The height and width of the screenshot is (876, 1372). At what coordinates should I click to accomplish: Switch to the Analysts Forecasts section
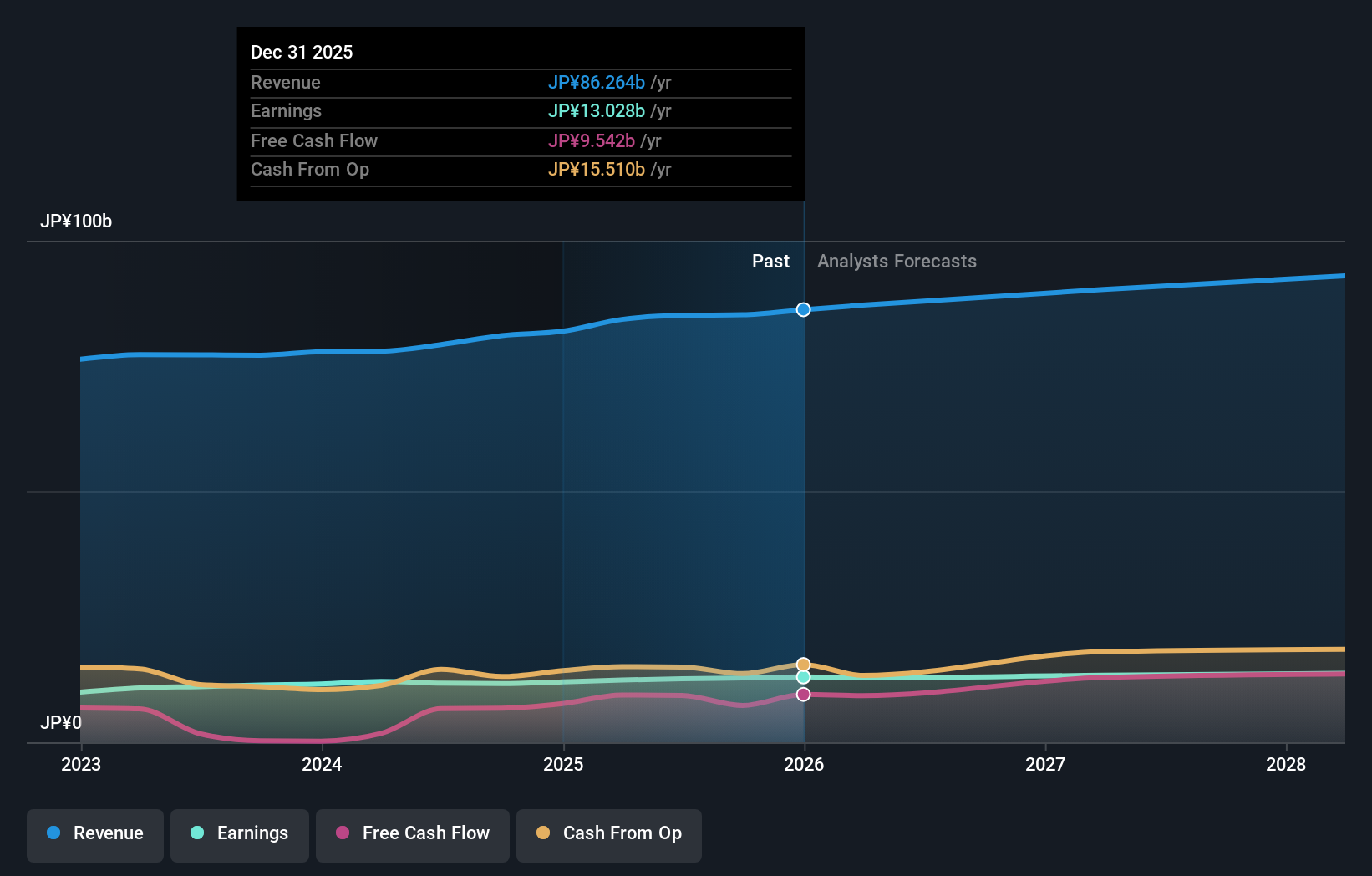pos(897,261)
